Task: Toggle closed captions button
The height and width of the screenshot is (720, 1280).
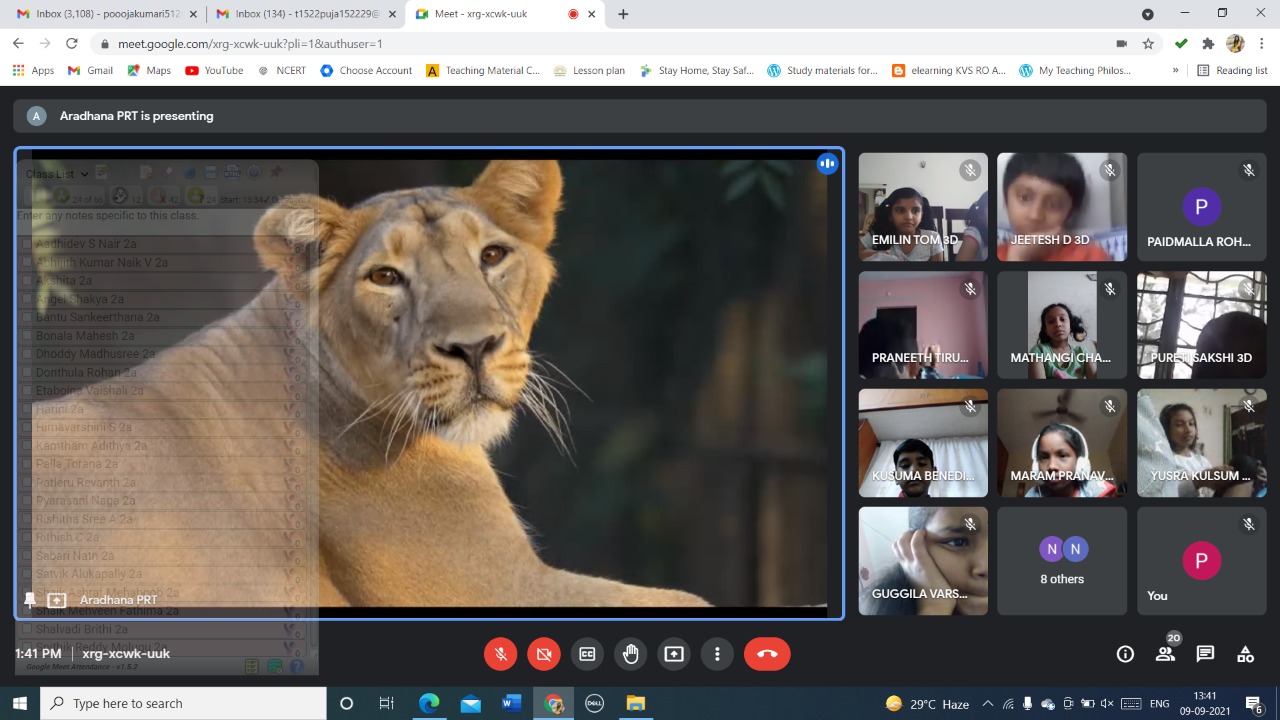Action: pyautogui.click(x=587, y=654)
